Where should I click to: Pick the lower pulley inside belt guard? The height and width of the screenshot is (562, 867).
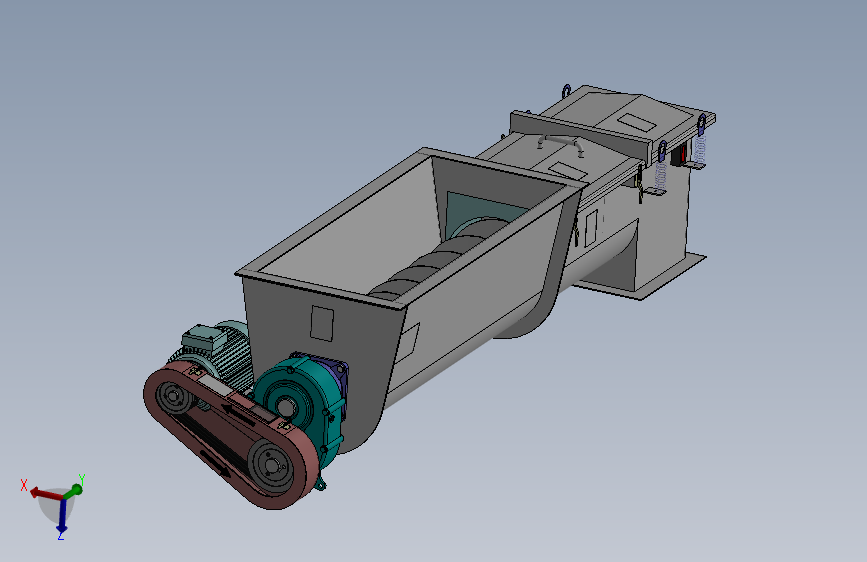[270, 466]
